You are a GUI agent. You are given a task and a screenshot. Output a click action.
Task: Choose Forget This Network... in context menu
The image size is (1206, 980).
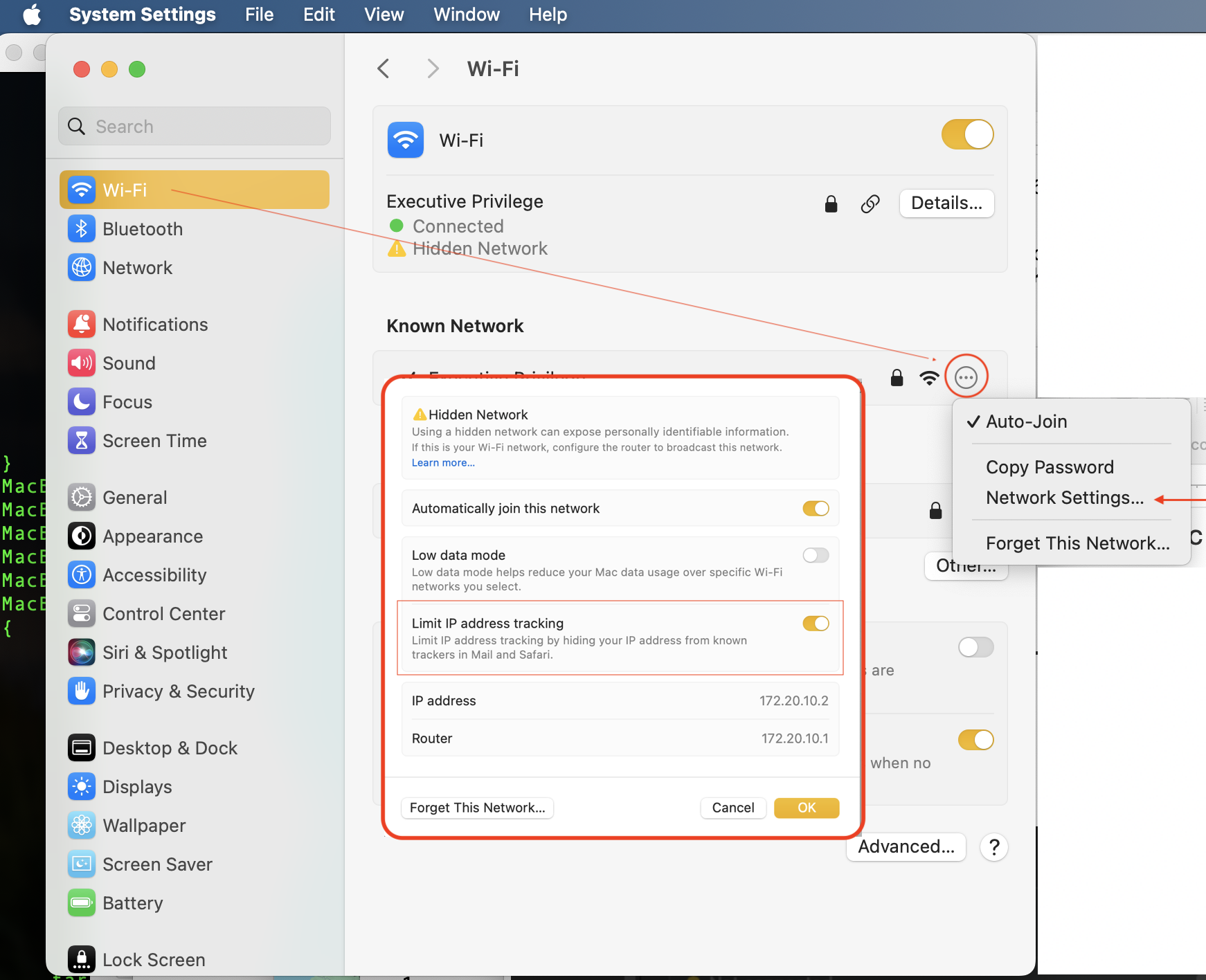tap(1078, 543)
